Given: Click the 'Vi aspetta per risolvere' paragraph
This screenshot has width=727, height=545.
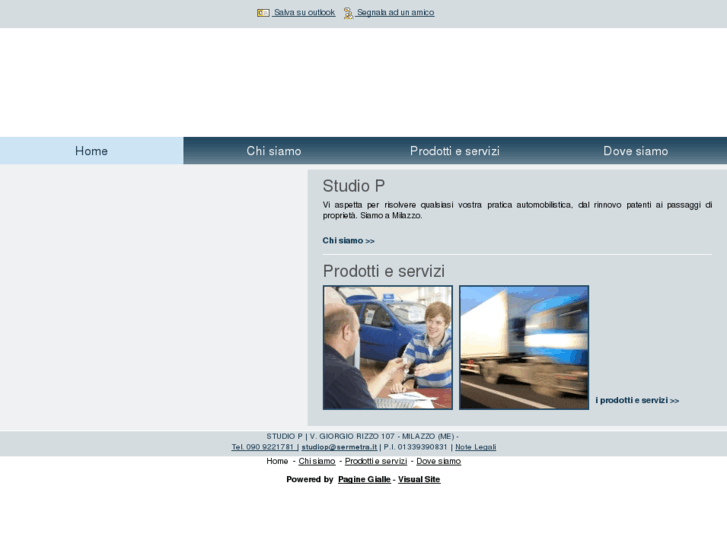Looking at the screenshot, I should (517, 210).
